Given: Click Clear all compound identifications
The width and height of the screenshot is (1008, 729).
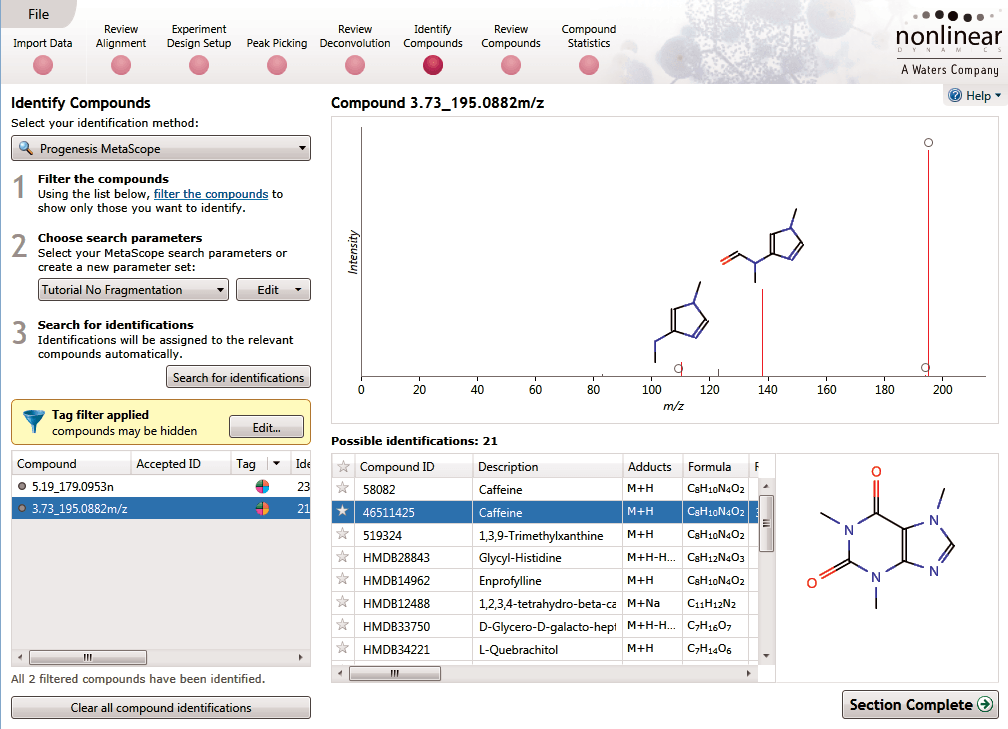Looking at the screenshot, I should 161,708.
